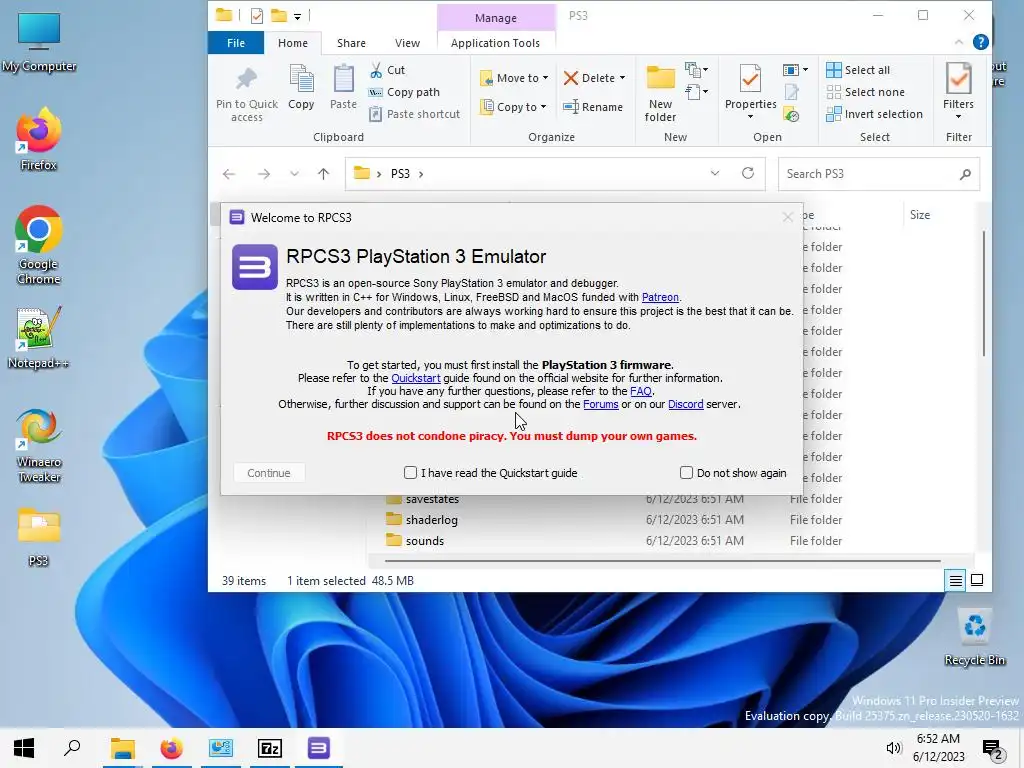Click the Explorer Back arrow
1024x768 pixels.
pyautogui.click(x=229, y=174)
